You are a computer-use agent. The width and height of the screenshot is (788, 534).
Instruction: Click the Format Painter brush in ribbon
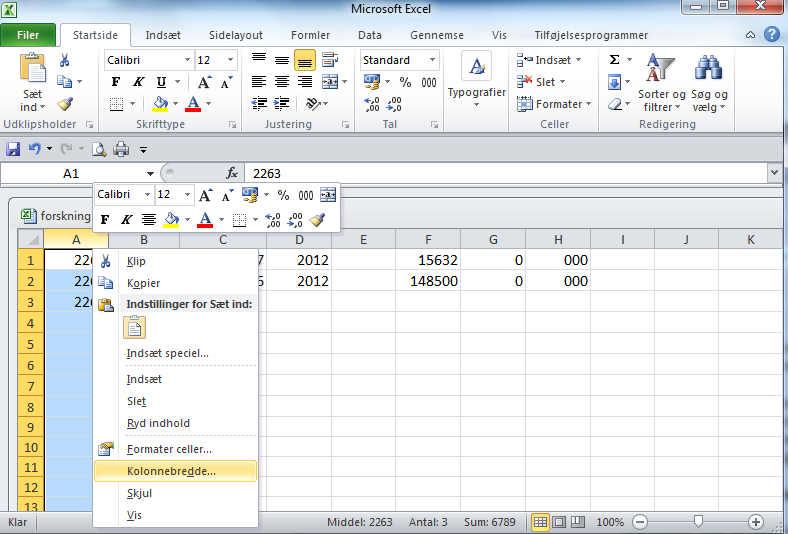(65, 104)
